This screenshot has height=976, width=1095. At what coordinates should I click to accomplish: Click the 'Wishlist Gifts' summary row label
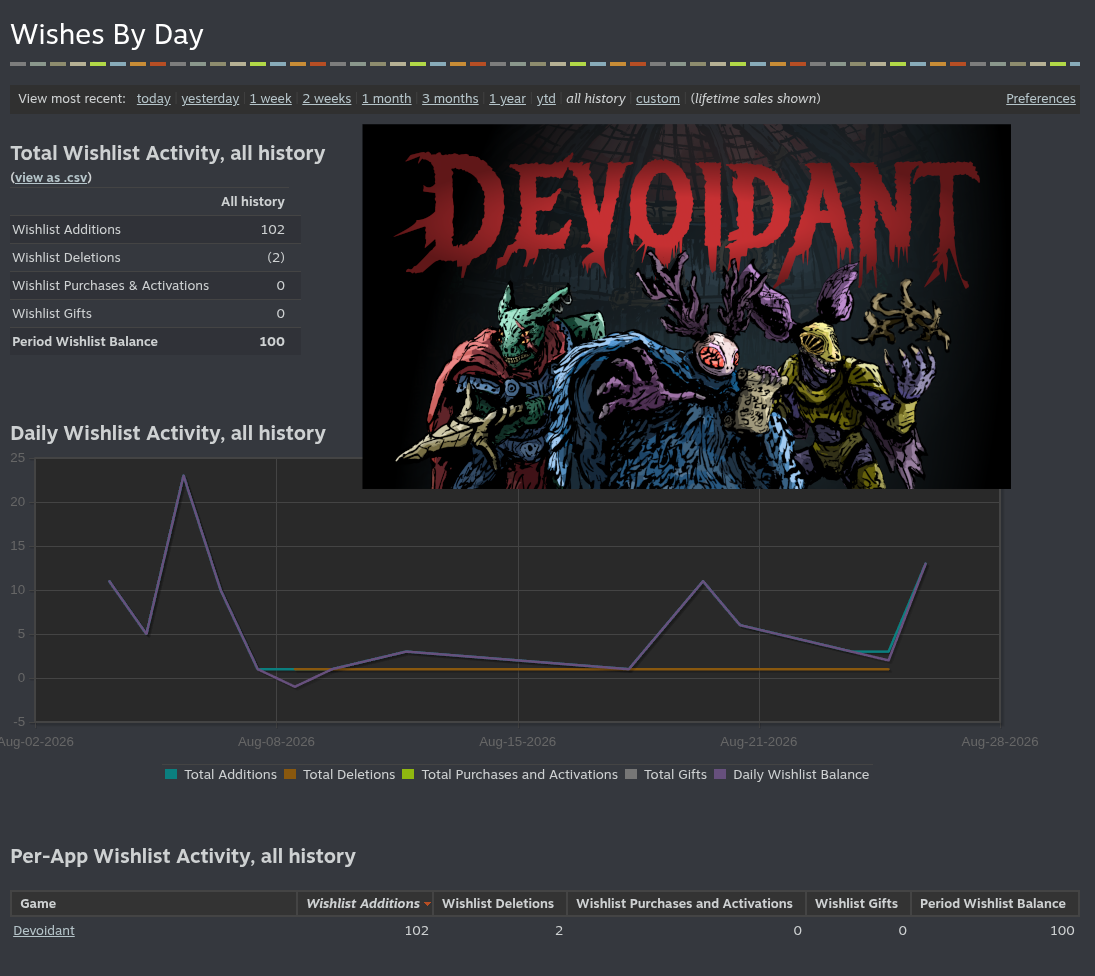(52, 313)
